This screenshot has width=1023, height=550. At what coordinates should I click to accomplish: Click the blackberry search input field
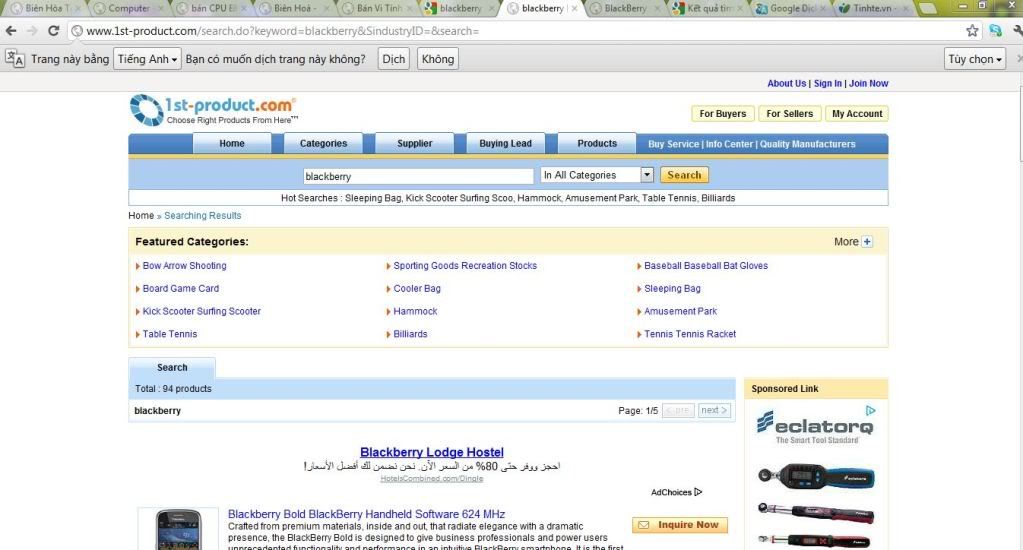418,176
